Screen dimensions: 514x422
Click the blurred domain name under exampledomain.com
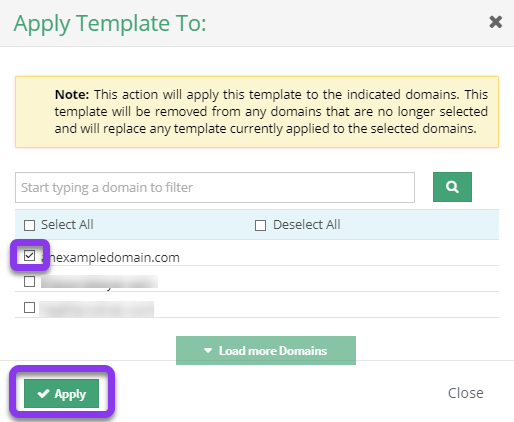(x=99, y=282)
